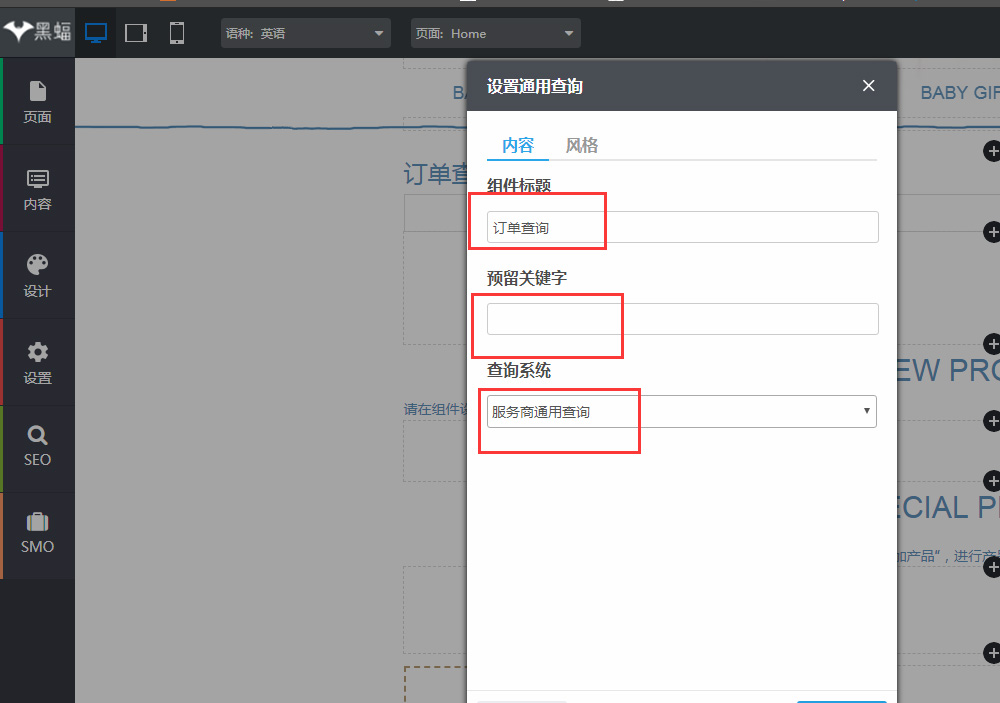Click the topmost plus icon below BABY GIF
Viewport: 1000px width, 703px height.
point(992,151)
